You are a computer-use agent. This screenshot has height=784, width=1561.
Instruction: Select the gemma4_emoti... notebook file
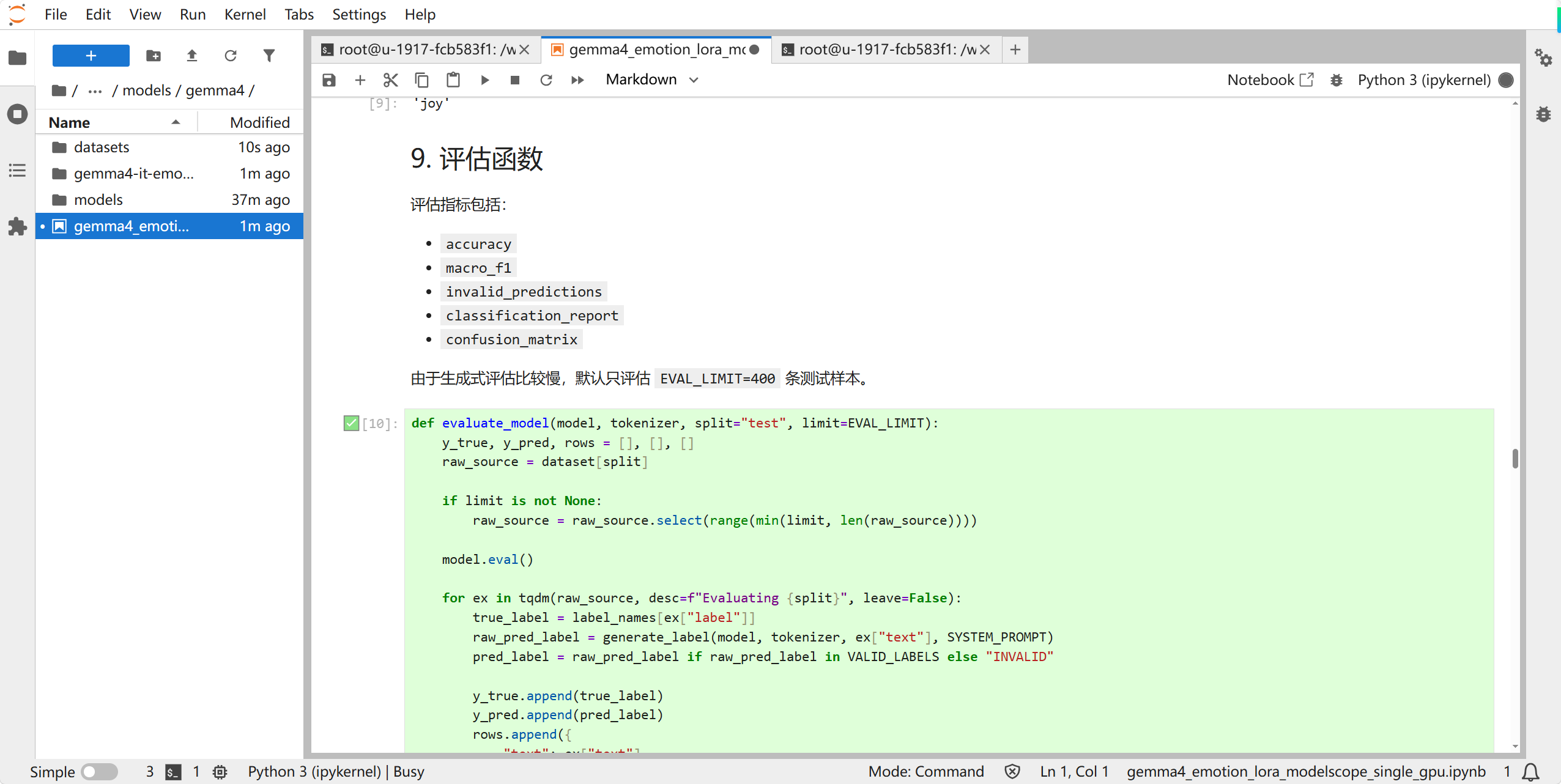click(169, 226)
